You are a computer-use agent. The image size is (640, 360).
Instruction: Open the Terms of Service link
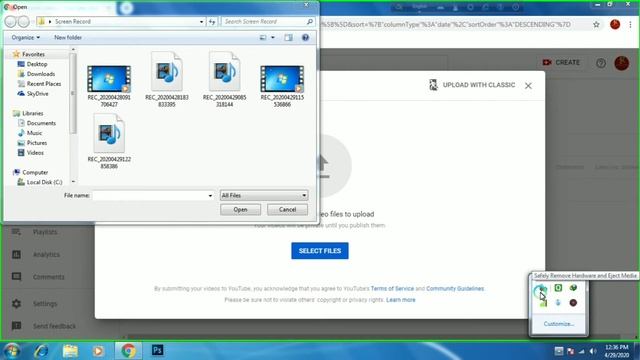(x=392, y=289)
